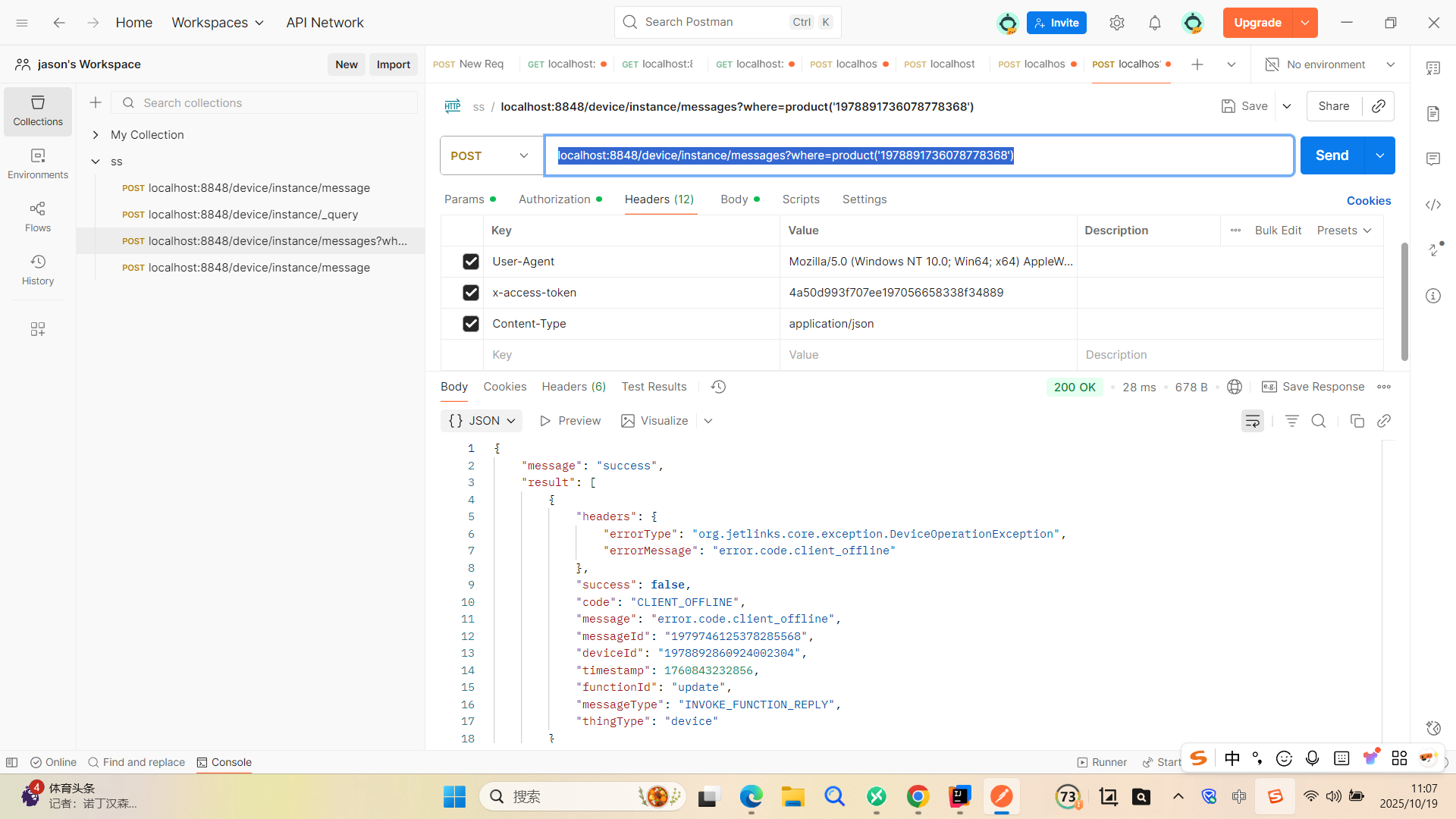The image size is (1456, 819).
Task: Disable the Content-Type header
Action: click(x=470, y=324)
